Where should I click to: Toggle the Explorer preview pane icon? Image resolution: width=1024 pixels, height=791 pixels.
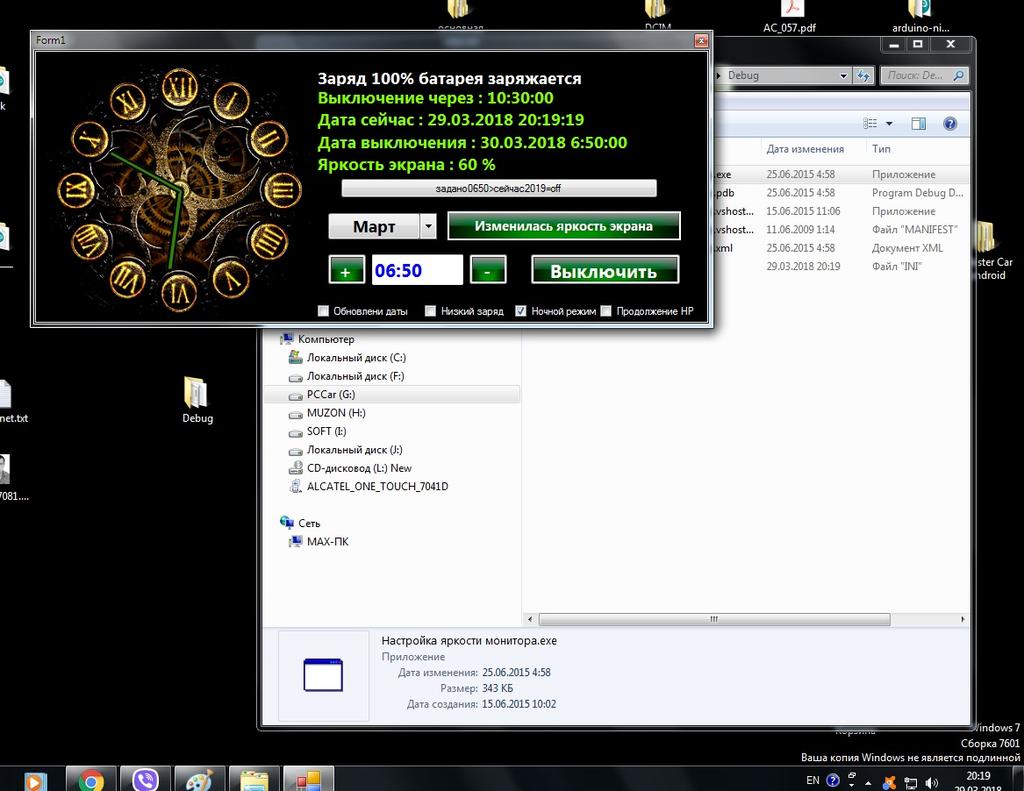918,124
